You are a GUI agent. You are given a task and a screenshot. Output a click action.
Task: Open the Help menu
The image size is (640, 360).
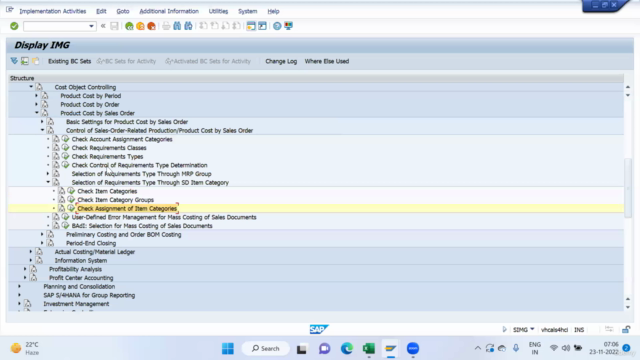(273, 11)
